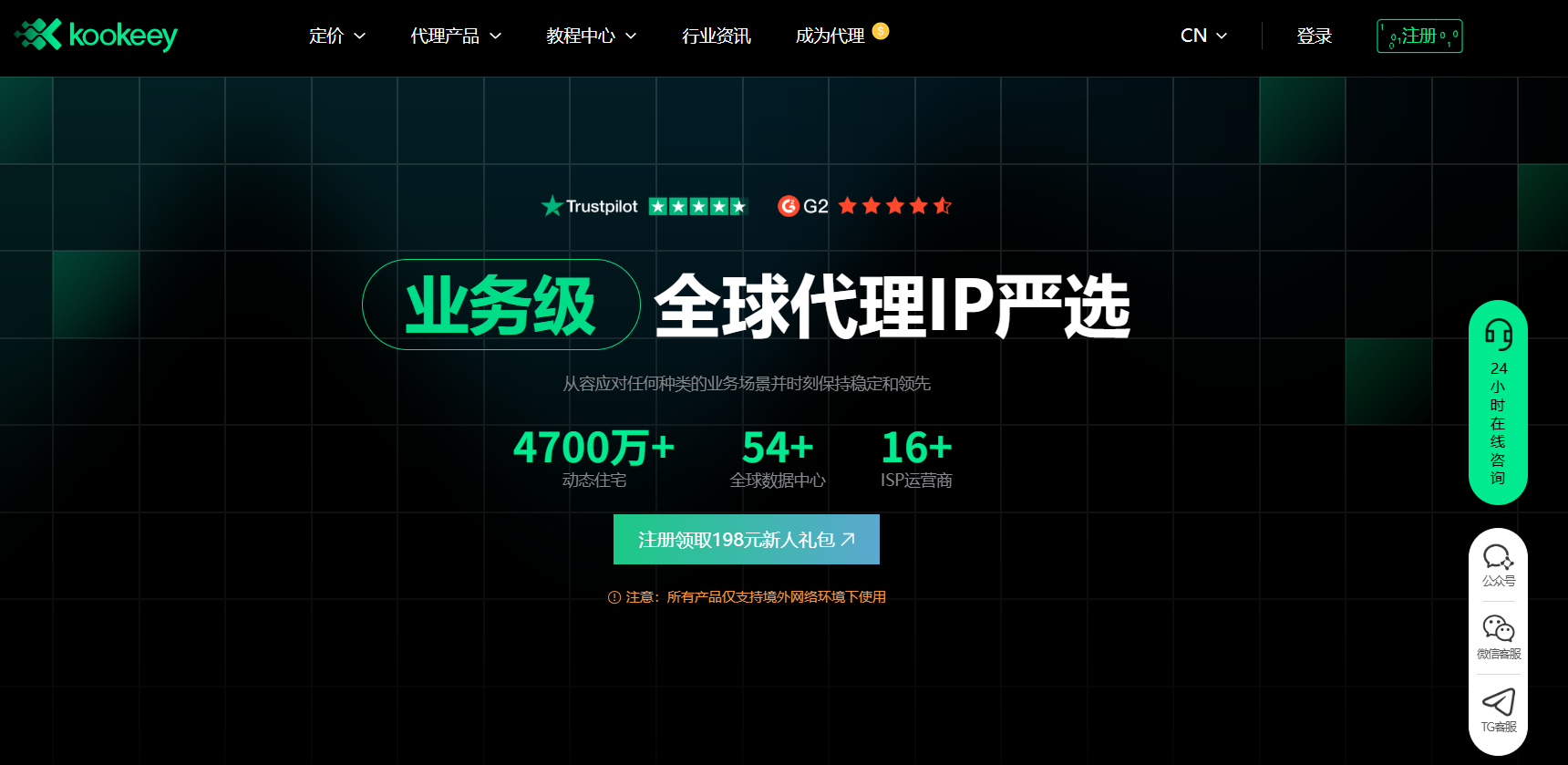Expand the 代理产品 dropdown menu
The width and height of the screenshot is (1568, 765).
tap(456, 36)
